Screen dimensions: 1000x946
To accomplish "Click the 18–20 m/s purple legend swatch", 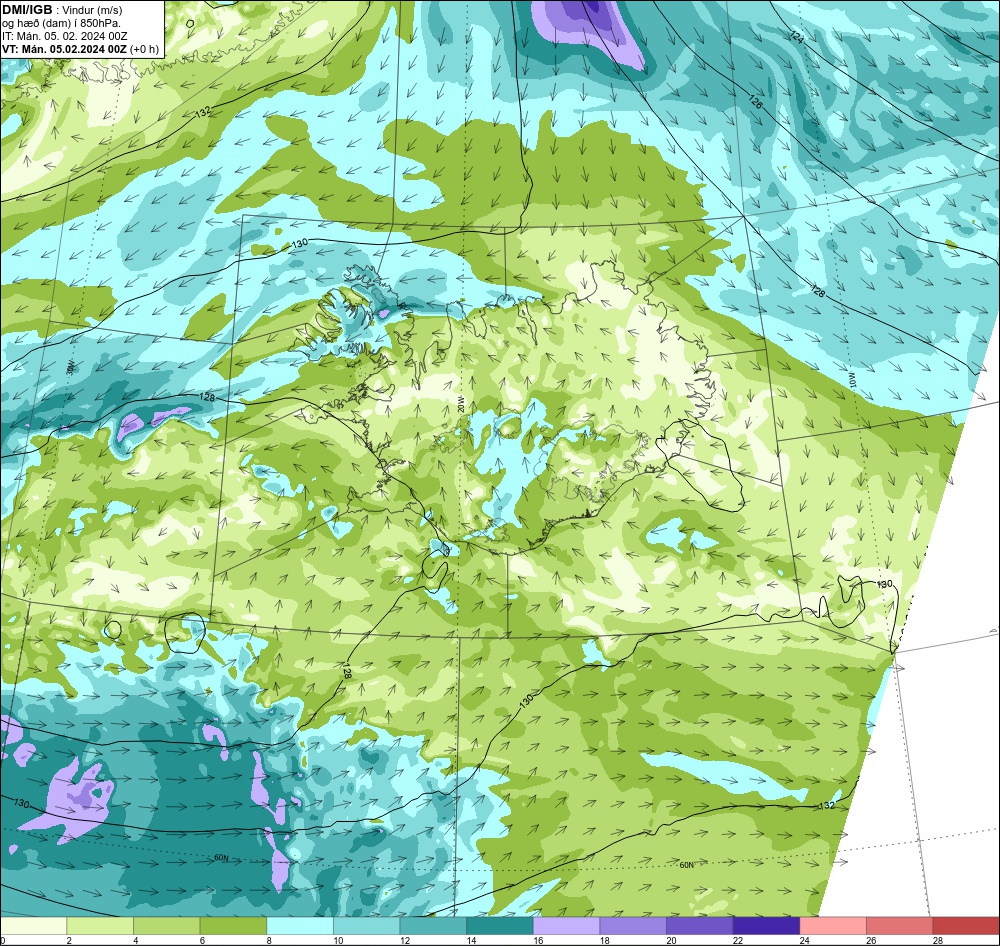I will tap(633, 926).
